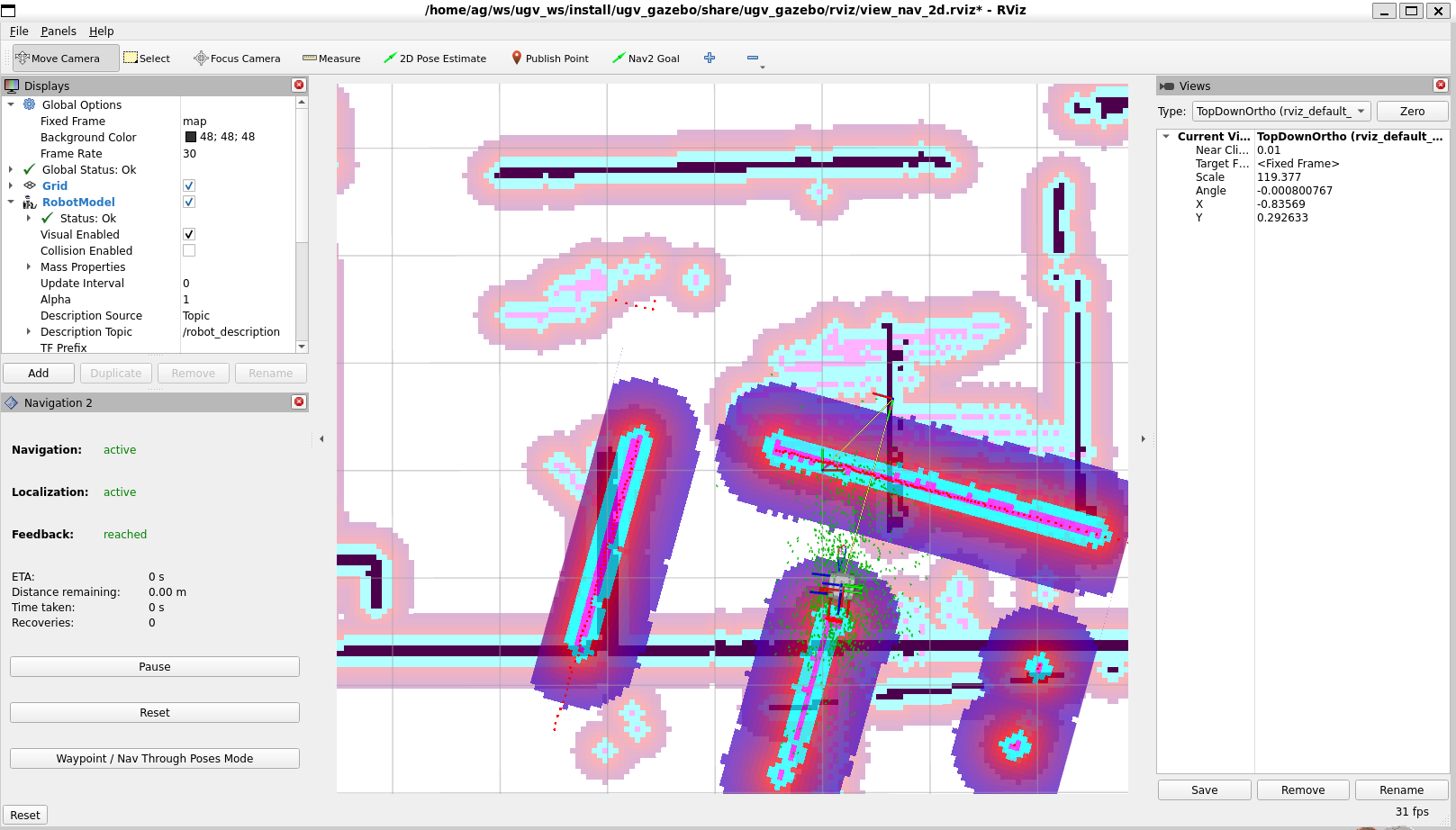Toggle the Grid display checkbox
Viewport: 1456px width, 830px height.
pyautogui.click(x=189, y=185)
